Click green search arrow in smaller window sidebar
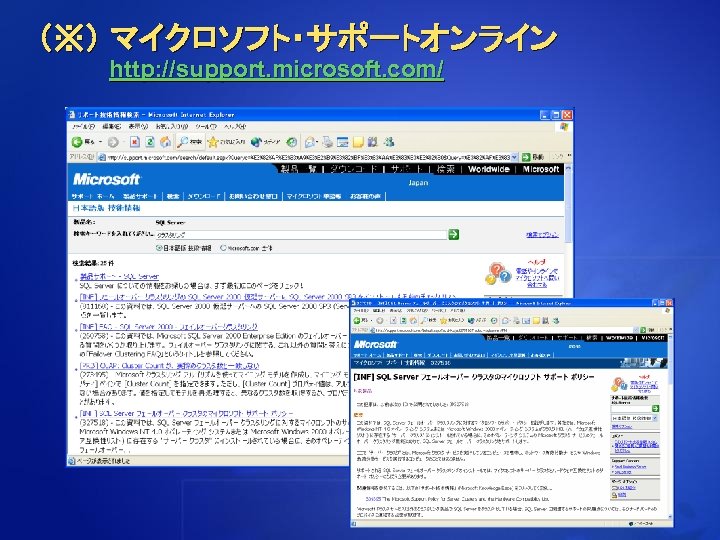The height and width of the screenshot is (540, 720). tap(655, 408)
